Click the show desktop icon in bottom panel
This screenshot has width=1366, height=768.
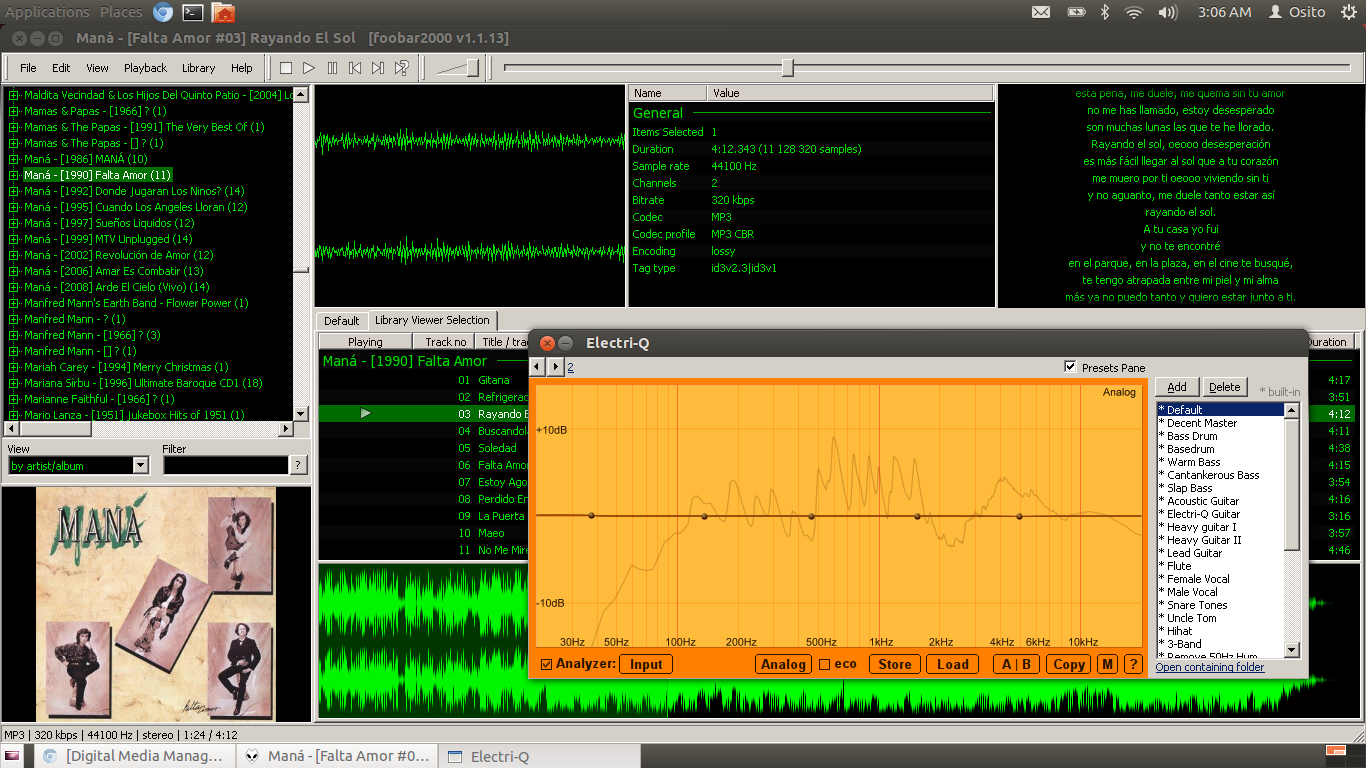coord(12,756)
